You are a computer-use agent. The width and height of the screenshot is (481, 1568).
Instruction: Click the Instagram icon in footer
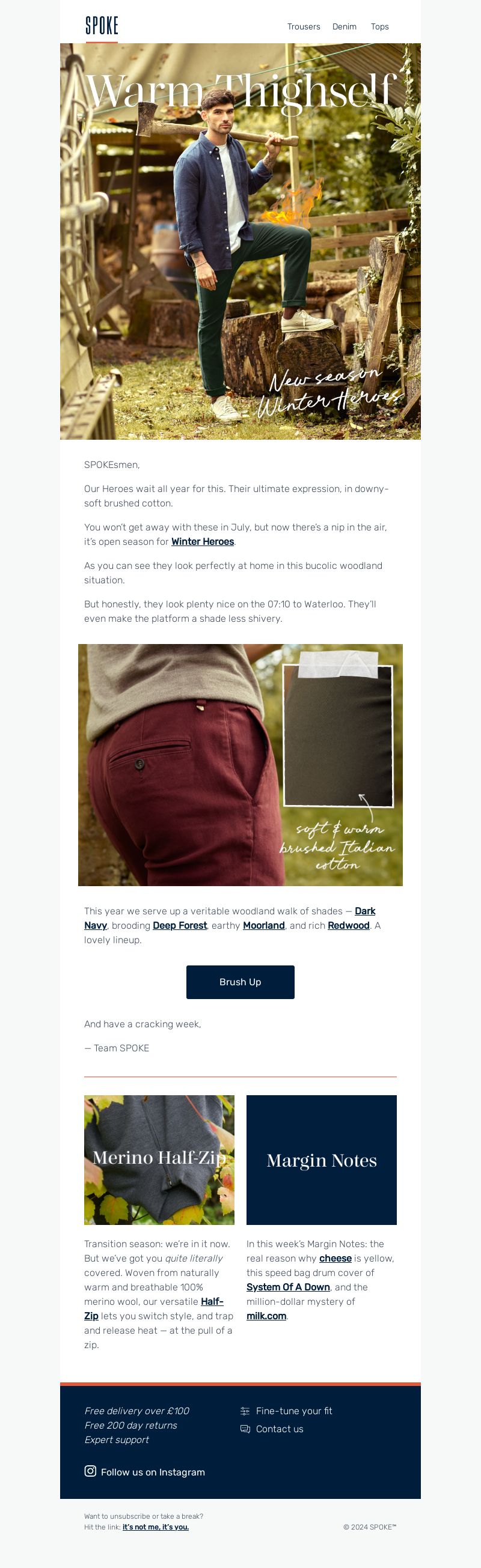pos(90,1471)
